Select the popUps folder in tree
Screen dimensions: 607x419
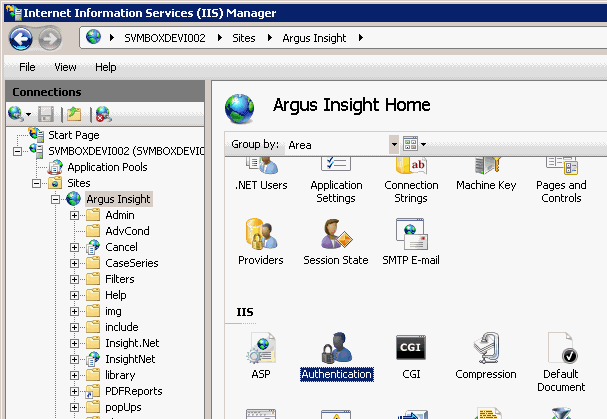[x=123, y=407]
